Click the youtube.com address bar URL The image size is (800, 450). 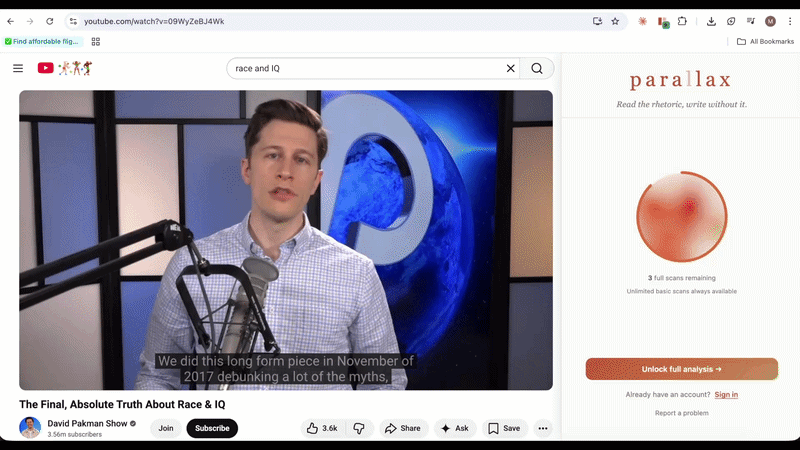pos(154,21)
